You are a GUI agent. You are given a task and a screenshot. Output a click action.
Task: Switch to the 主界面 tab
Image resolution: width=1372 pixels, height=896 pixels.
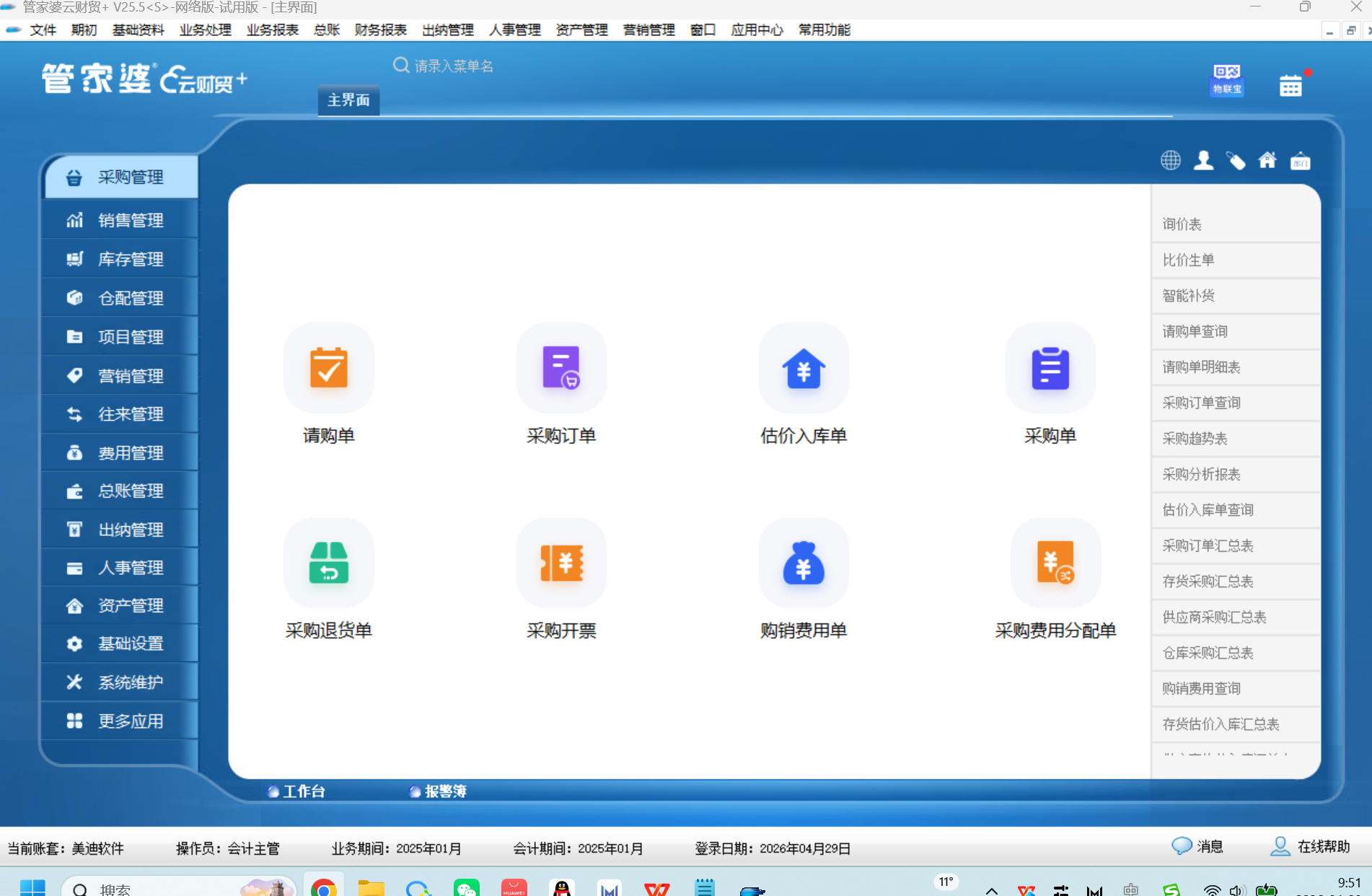(x=348, y=100)
